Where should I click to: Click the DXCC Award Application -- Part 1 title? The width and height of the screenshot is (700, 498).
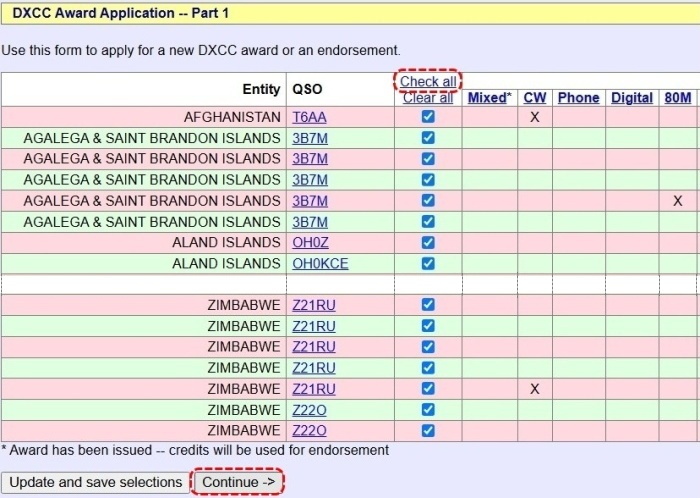click(x=121, y=13)
